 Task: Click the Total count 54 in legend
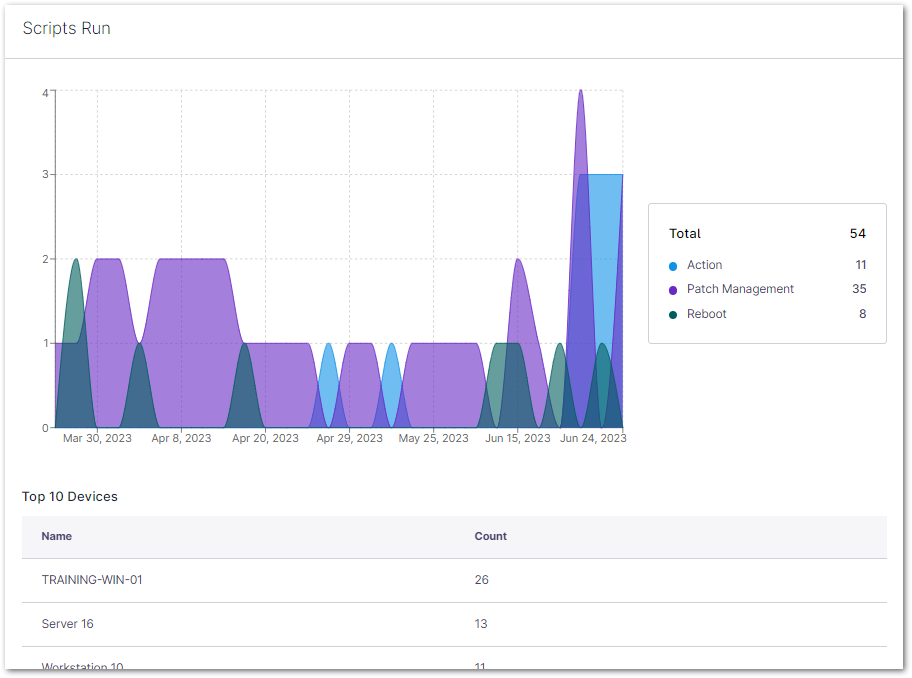(x=857, y=234)
